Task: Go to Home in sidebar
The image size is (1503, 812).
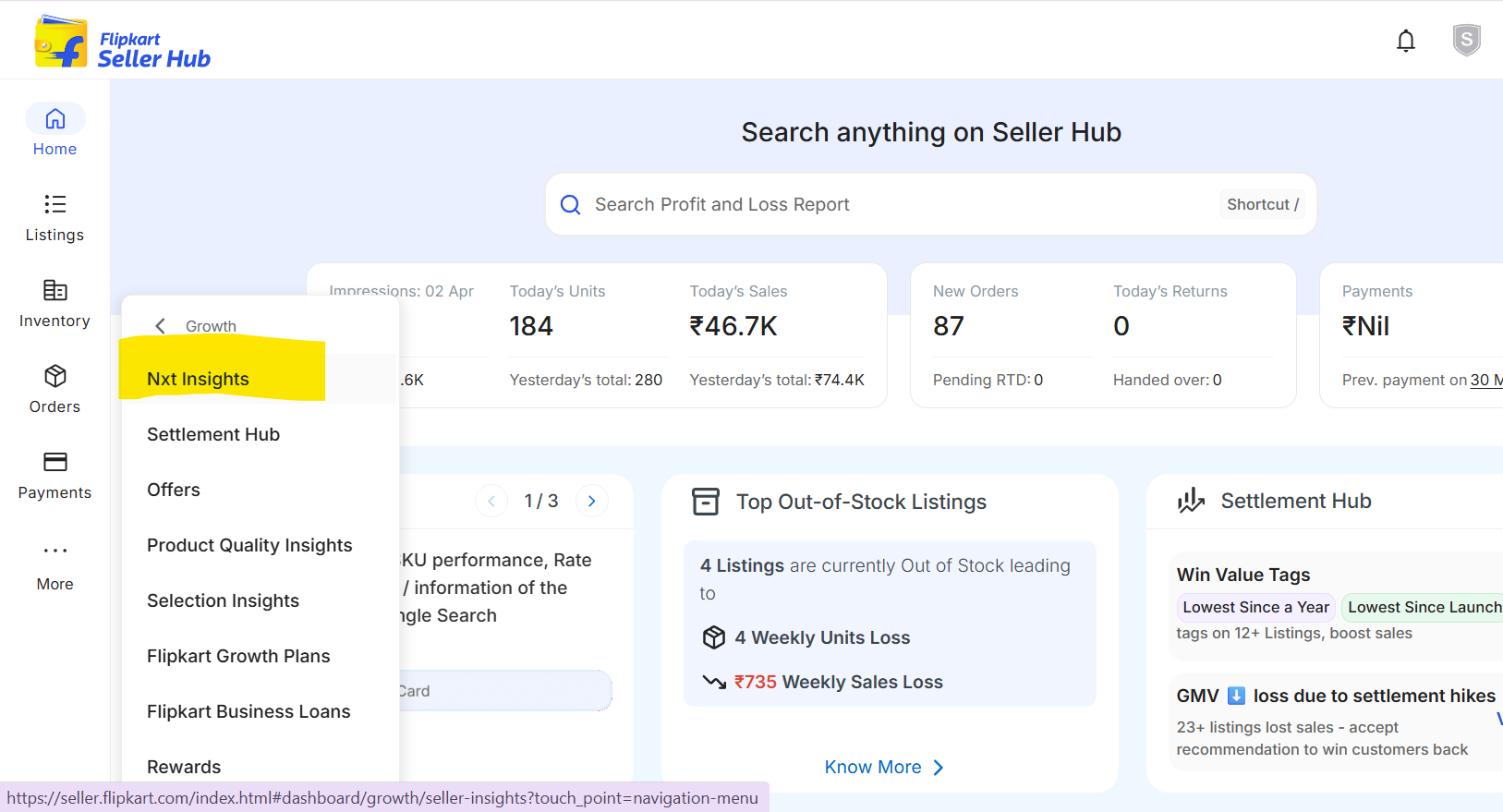Action: (x=55, y=129)
